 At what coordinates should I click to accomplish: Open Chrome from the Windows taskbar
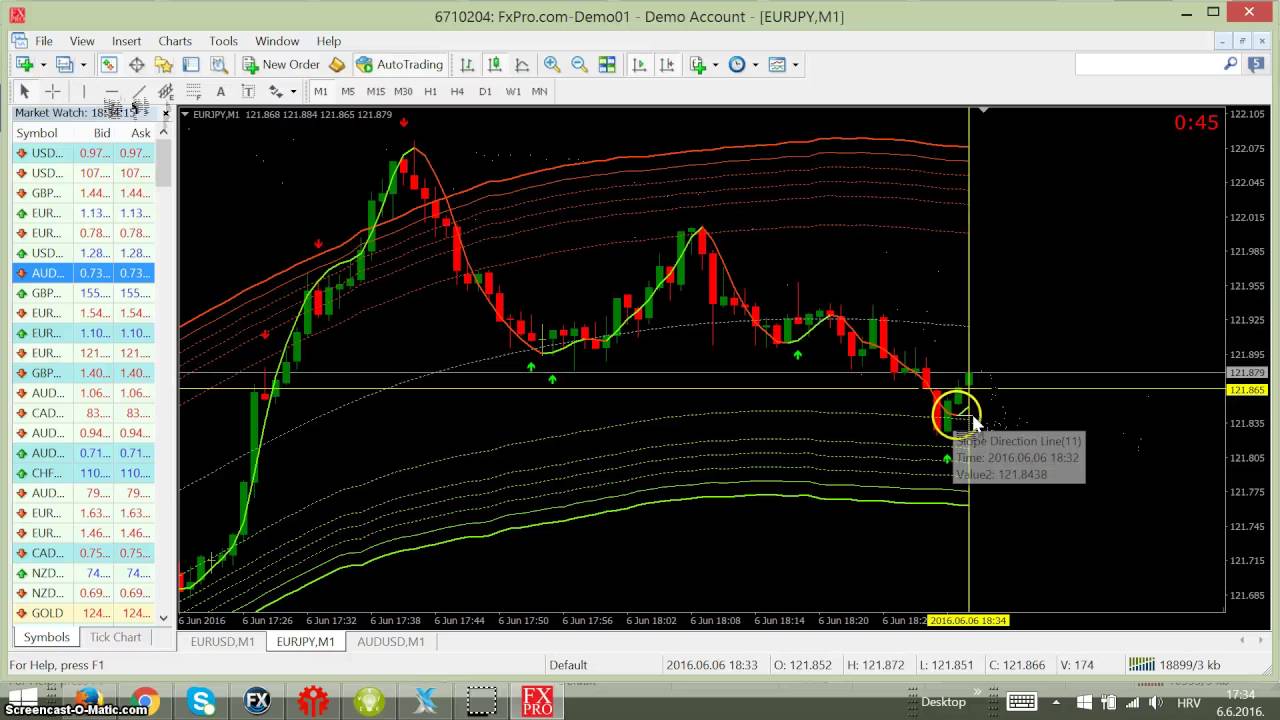click(145, 701)
